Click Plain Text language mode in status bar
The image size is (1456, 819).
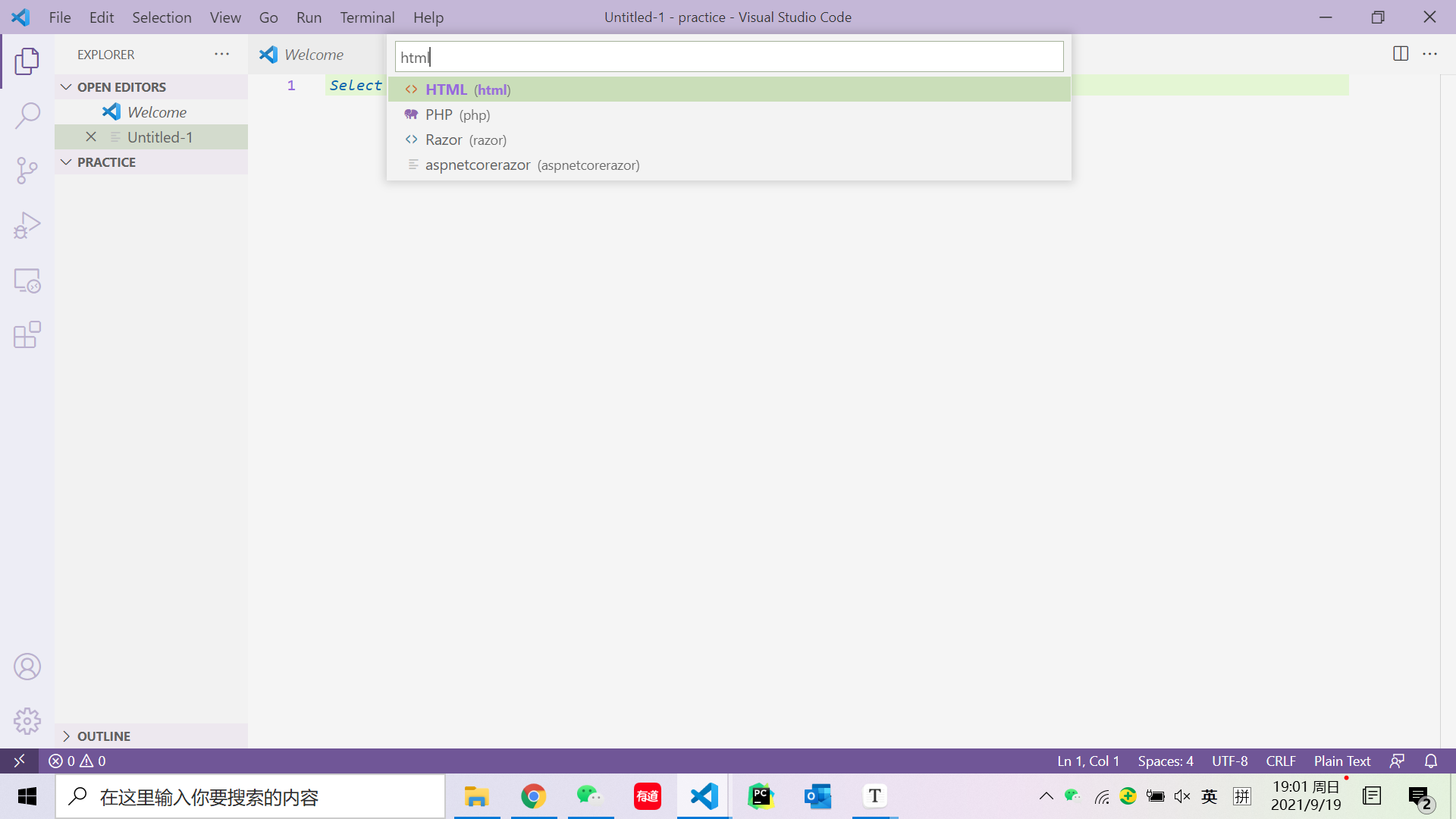click(1341, 761)
